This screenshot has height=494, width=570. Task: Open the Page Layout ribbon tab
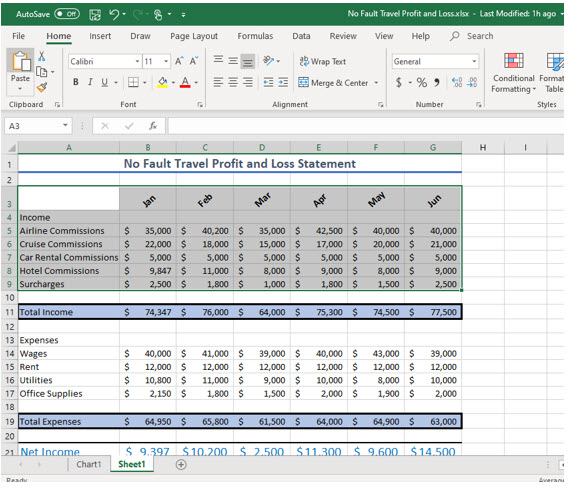tap(194, 36)
